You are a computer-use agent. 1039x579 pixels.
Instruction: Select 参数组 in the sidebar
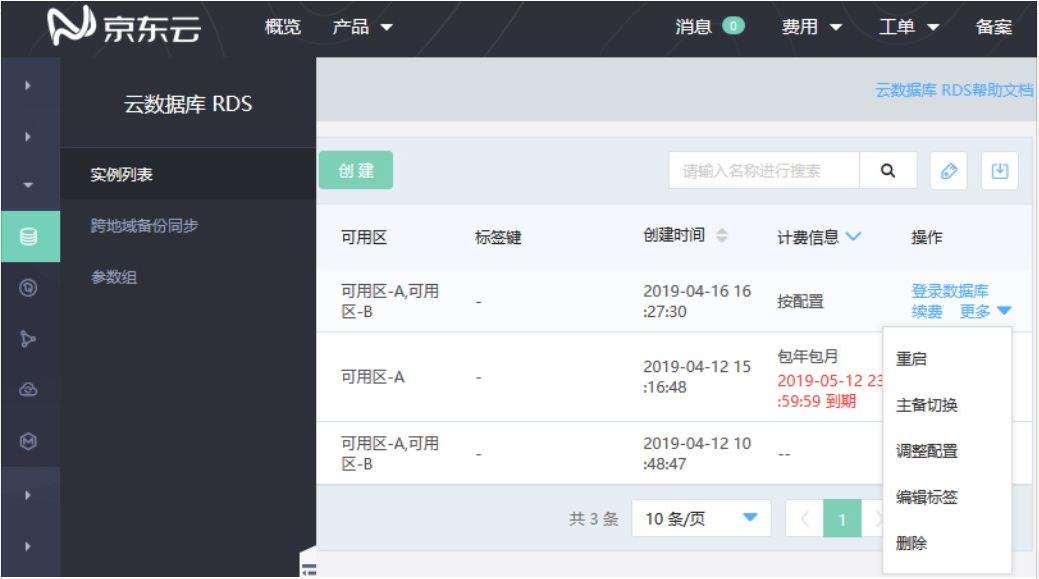[113, 277]
